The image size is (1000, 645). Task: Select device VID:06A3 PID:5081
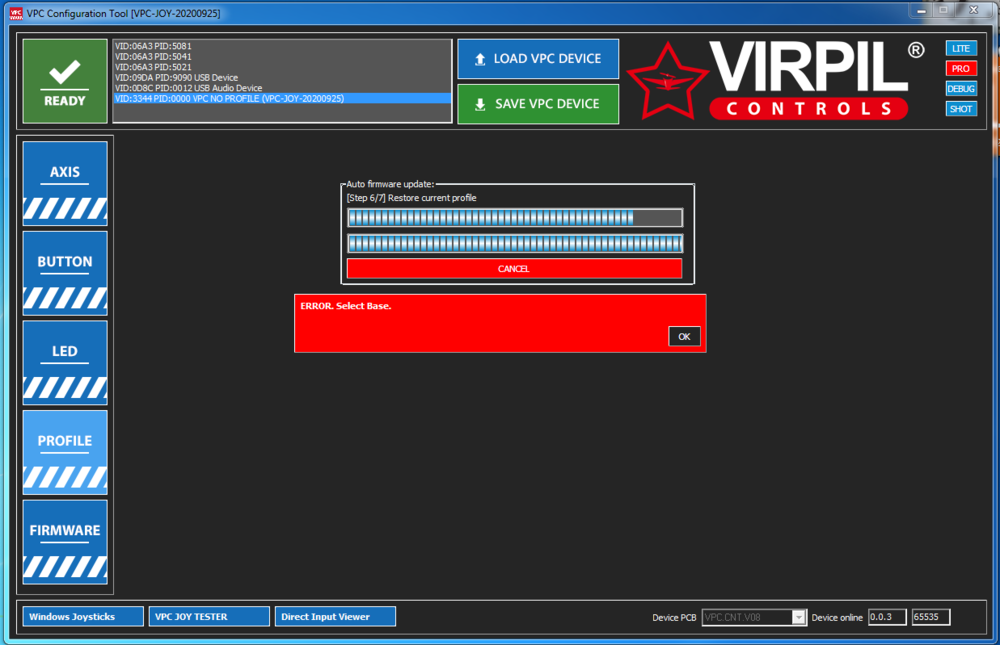click(282, 46)
